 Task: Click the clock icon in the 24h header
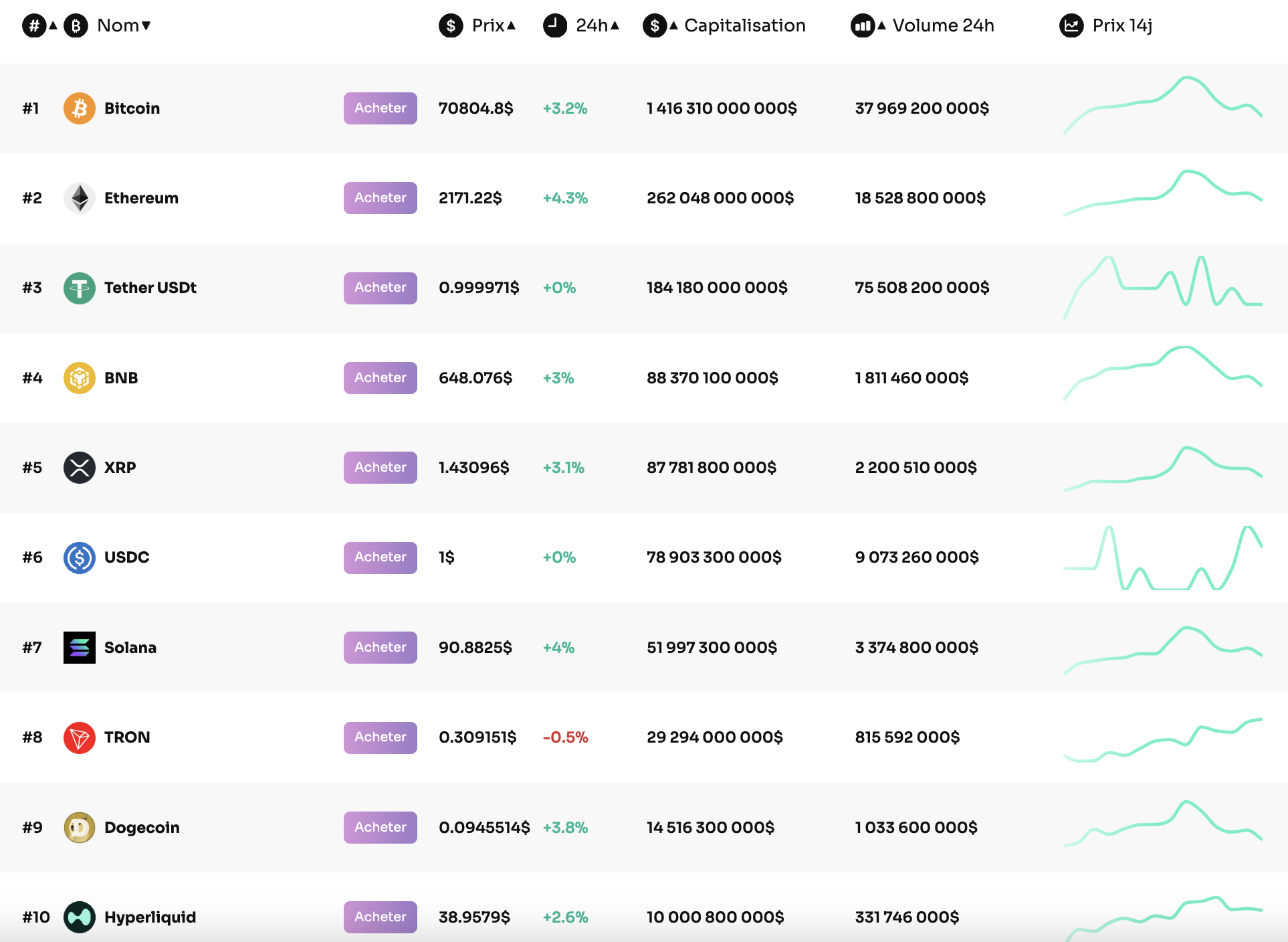click(x=554, y=25)
